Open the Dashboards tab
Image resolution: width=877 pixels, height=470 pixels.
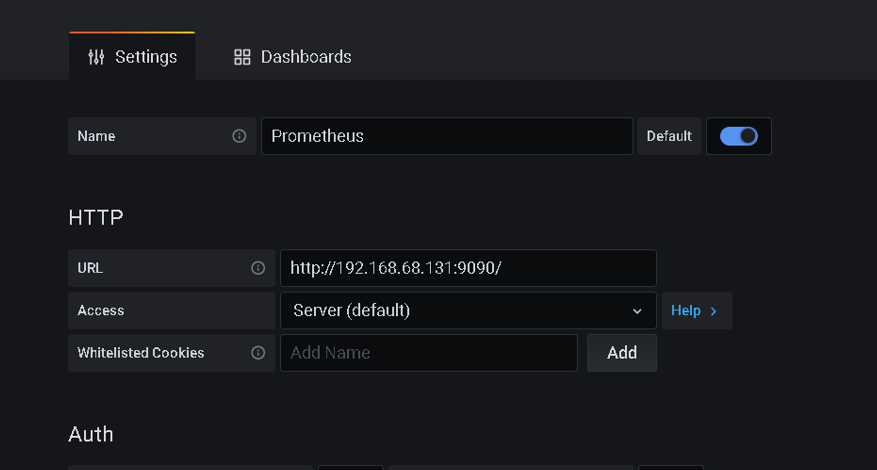(292, 57)
